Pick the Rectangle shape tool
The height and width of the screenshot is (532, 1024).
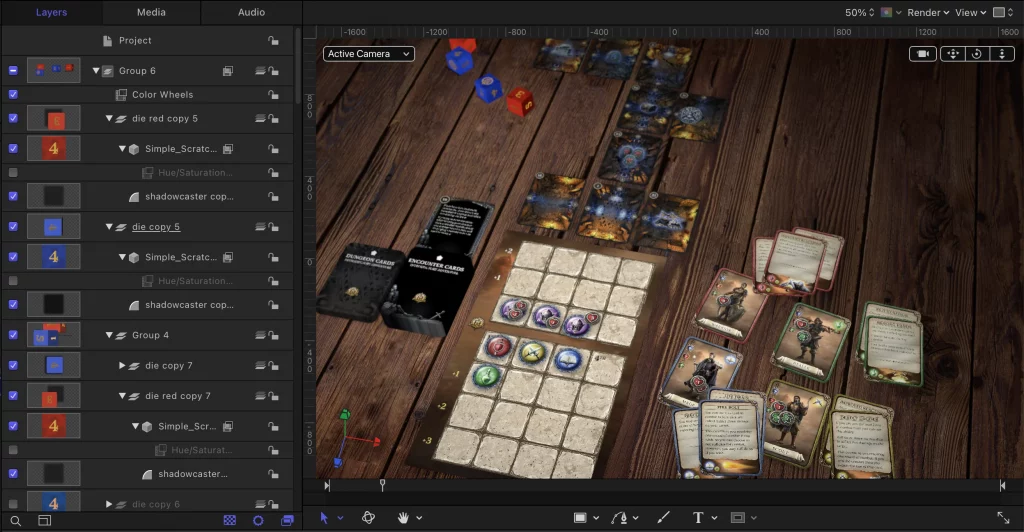point(580,518)
